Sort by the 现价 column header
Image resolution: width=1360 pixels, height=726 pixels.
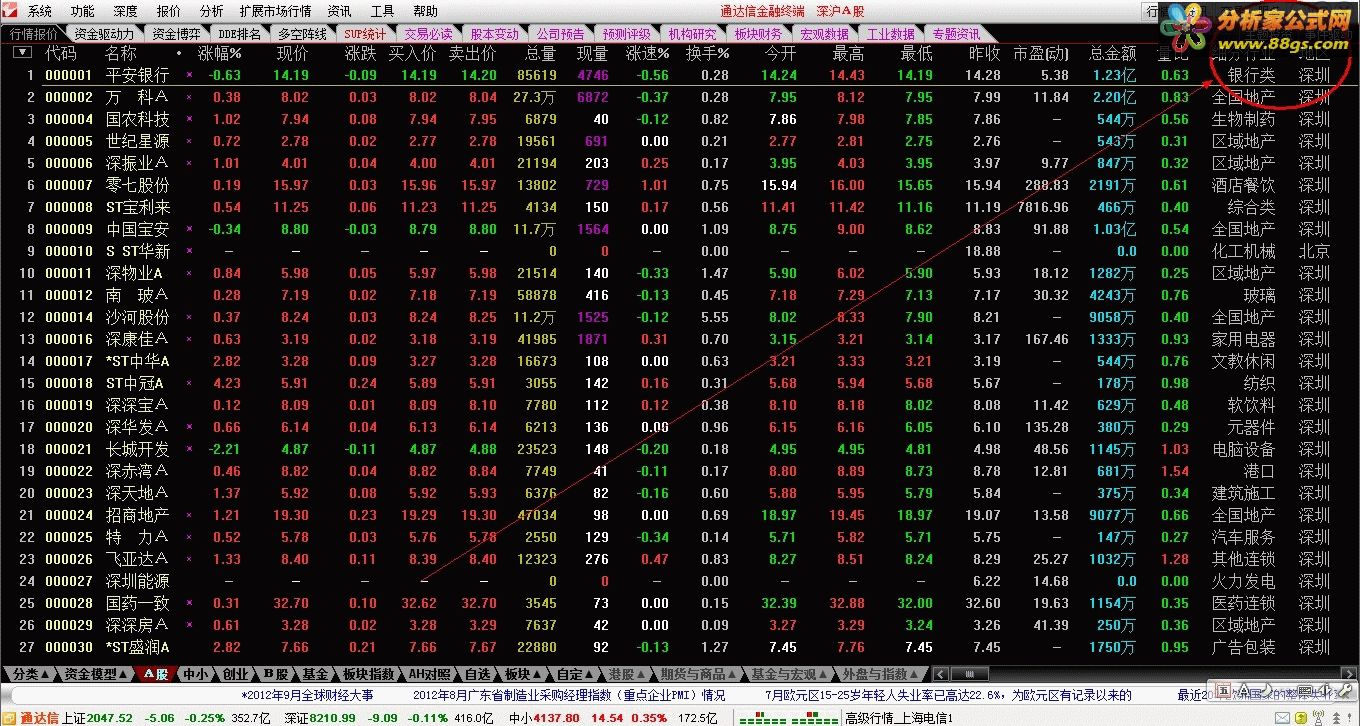[x=292, y=53]
